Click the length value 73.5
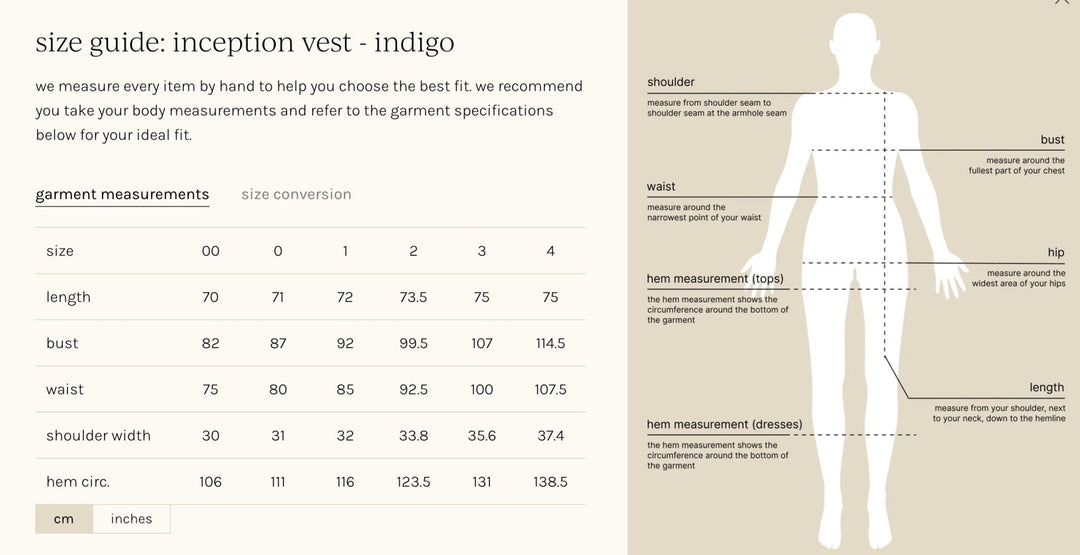Viewport: 1080px width, 555px height. pos(413,297)
